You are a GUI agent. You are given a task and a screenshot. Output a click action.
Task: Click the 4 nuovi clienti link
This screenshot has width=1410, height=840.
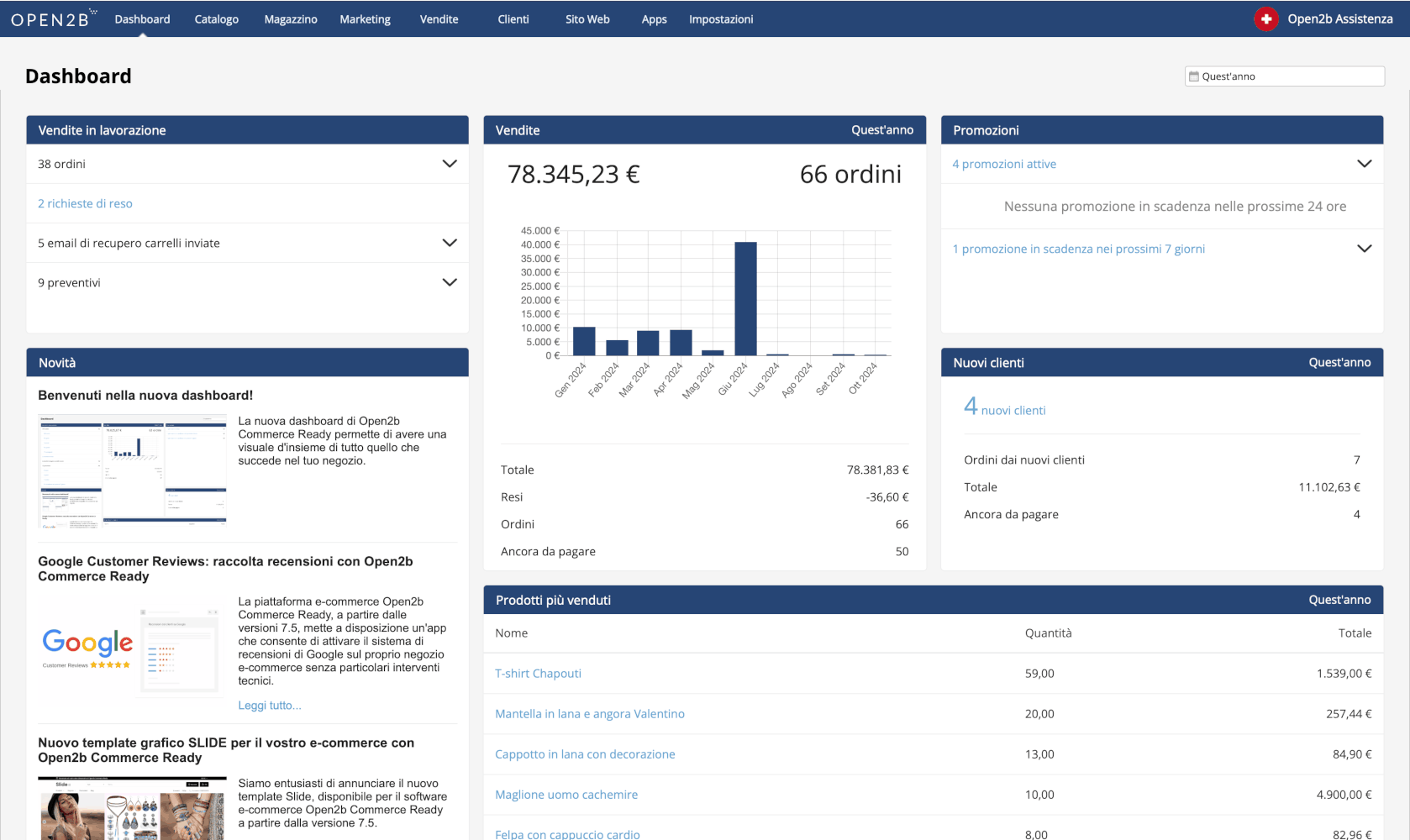pyautogui.click(x=1004, y=407)
